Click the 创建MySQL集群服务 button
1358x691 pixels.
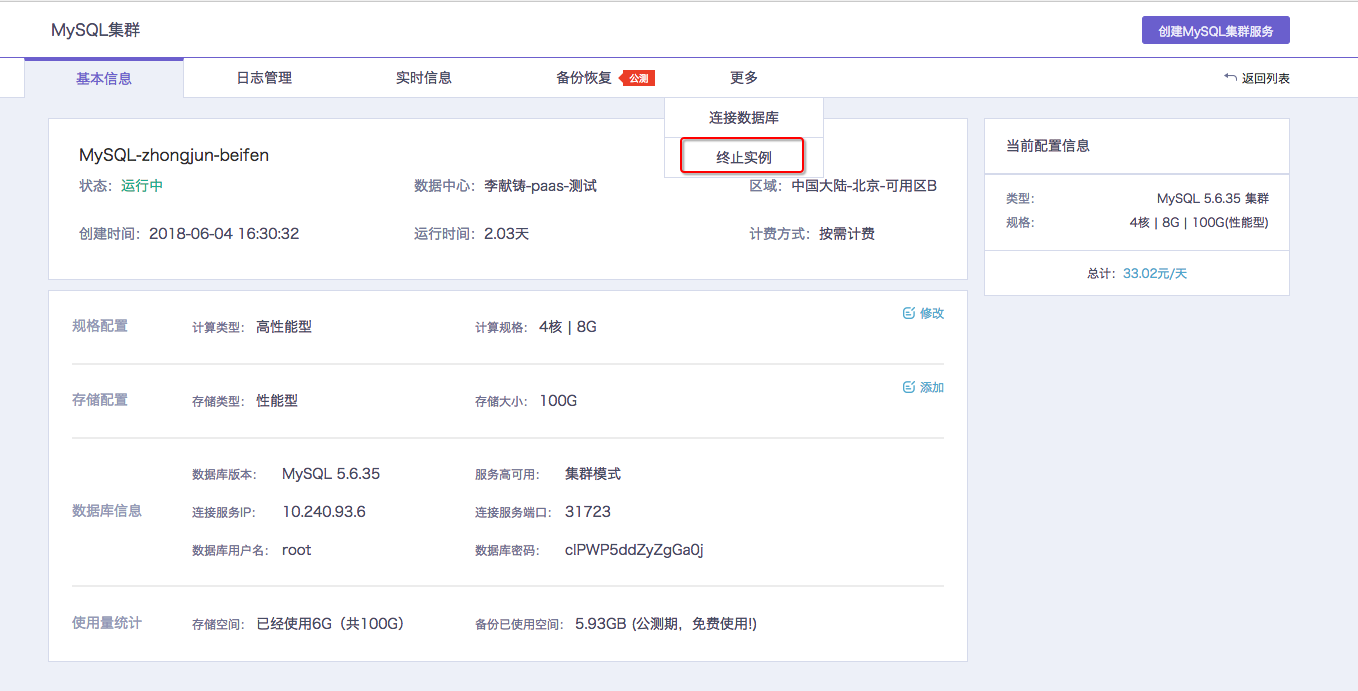(x=1216, y=30)
